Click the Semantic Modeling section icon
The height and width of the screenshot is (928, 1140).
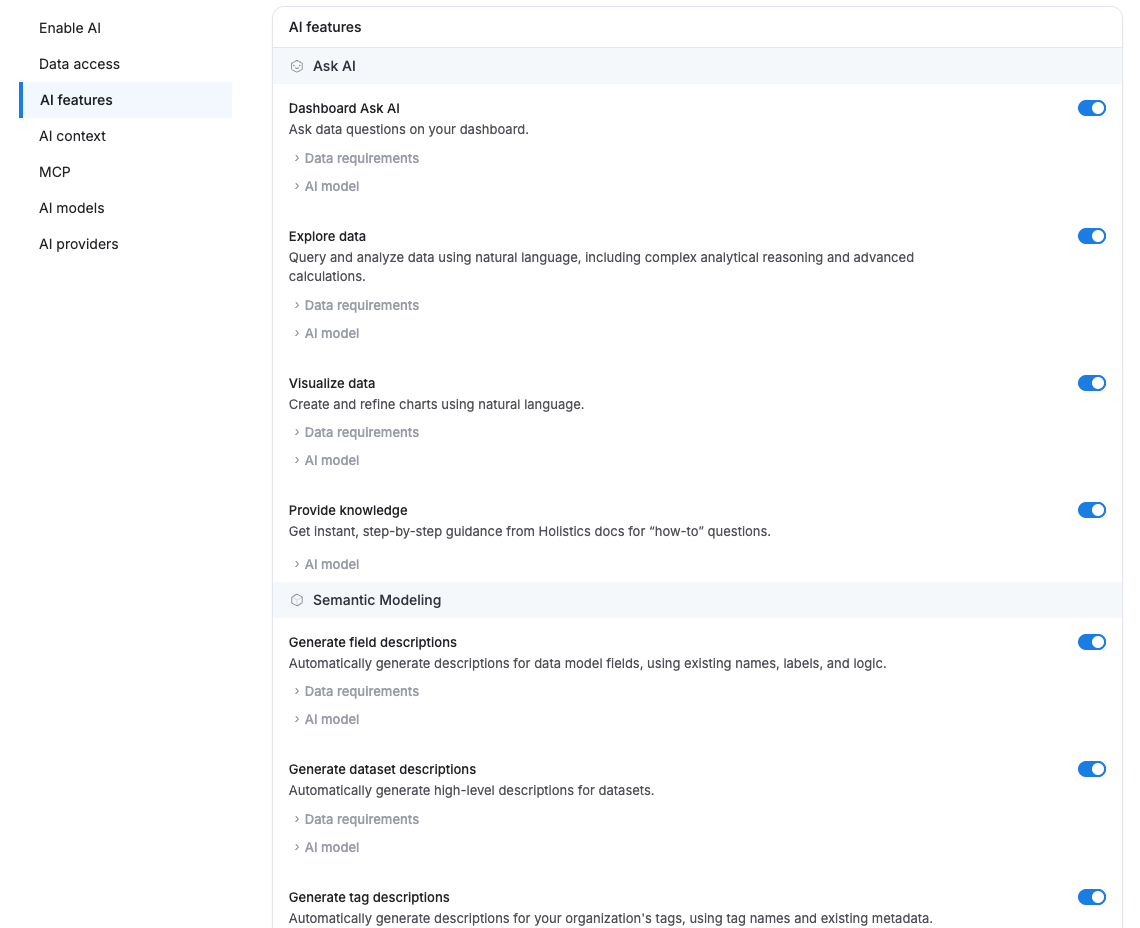click(x=297, y=599)
